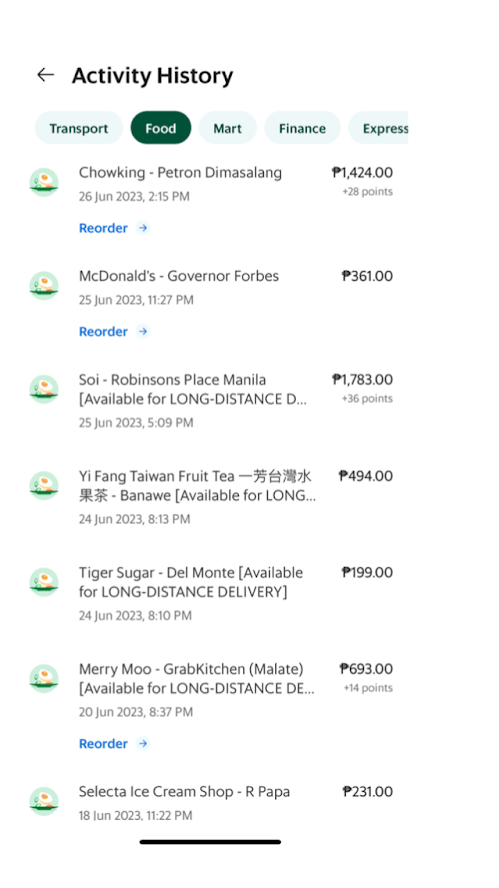Tap the food icon beside Selecta order
The image size is (499, 888).
coord(44,801)
